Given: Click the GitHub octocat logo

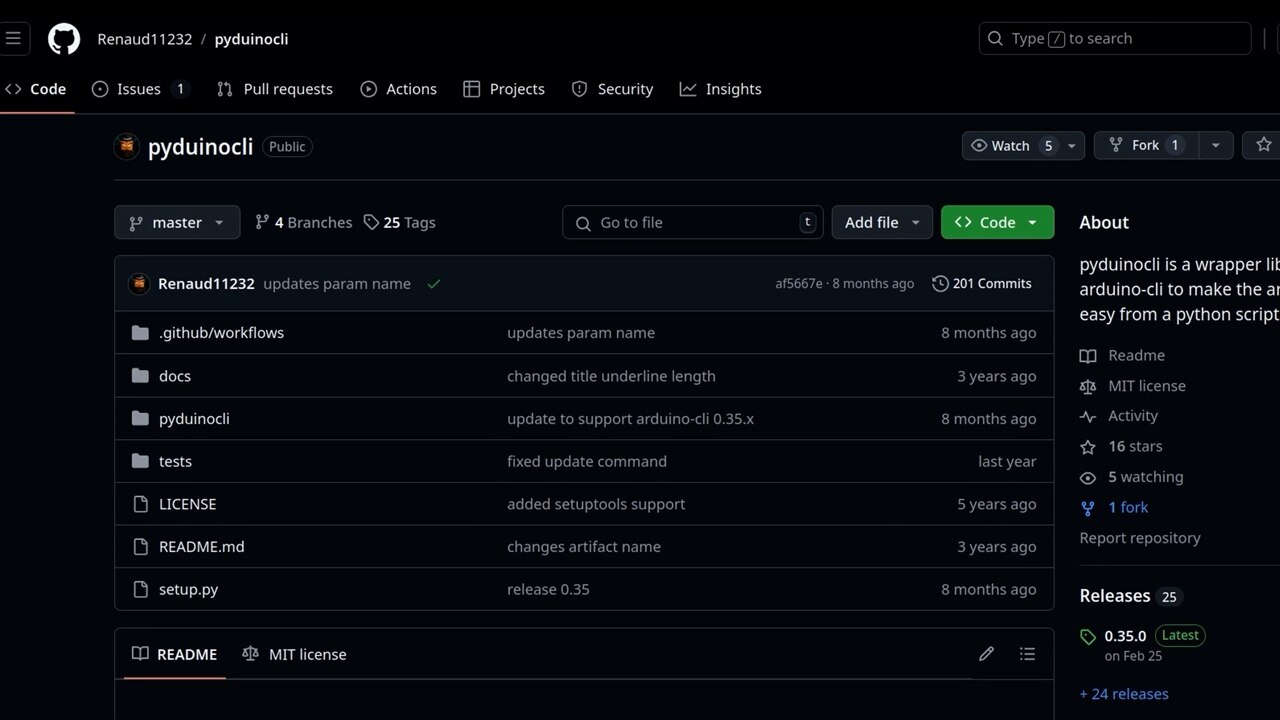Looking at the screenshot, I should pyautogui.click(x=64, y=39).
